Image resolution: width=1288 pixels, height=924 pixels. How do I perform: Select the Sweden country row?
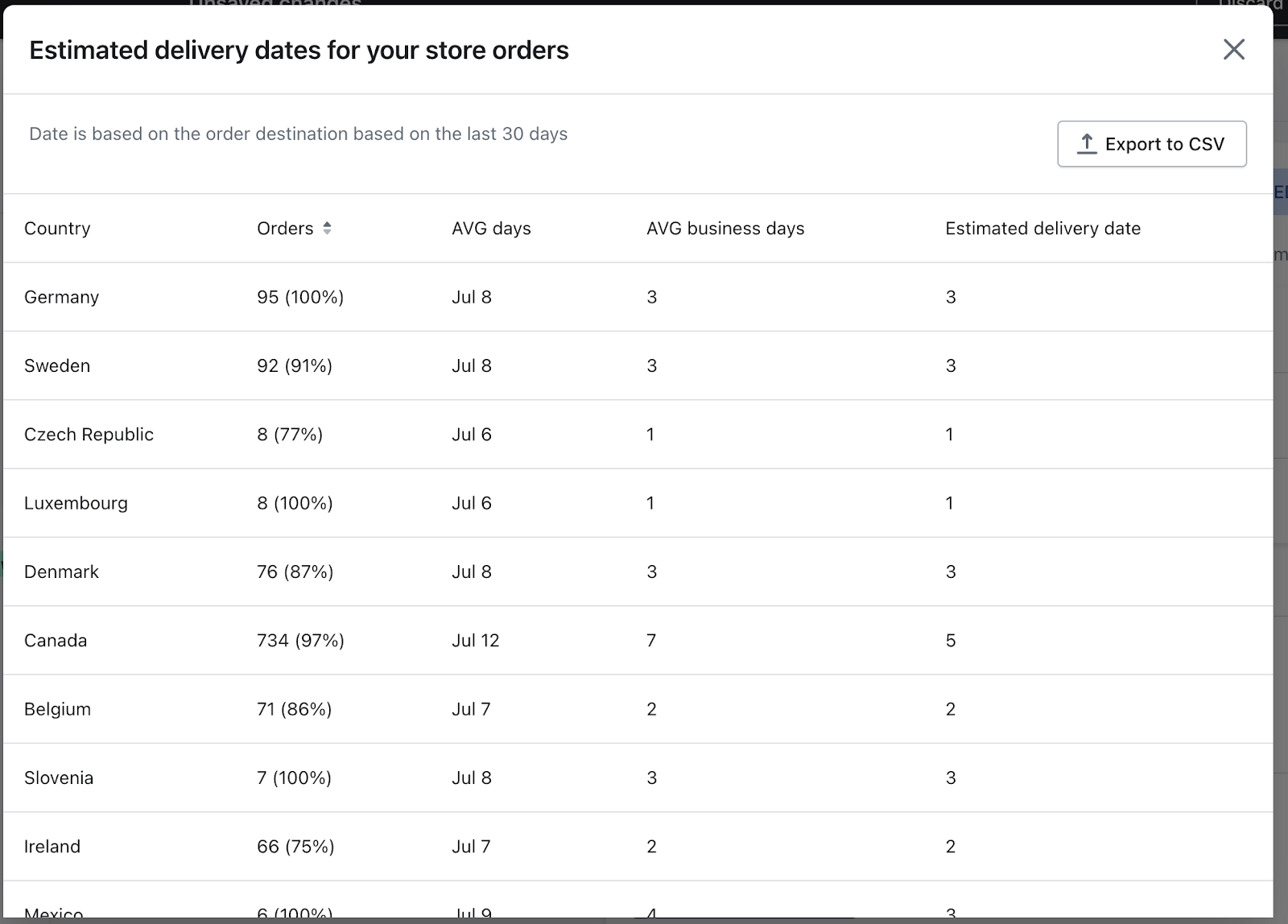[57, 365]
